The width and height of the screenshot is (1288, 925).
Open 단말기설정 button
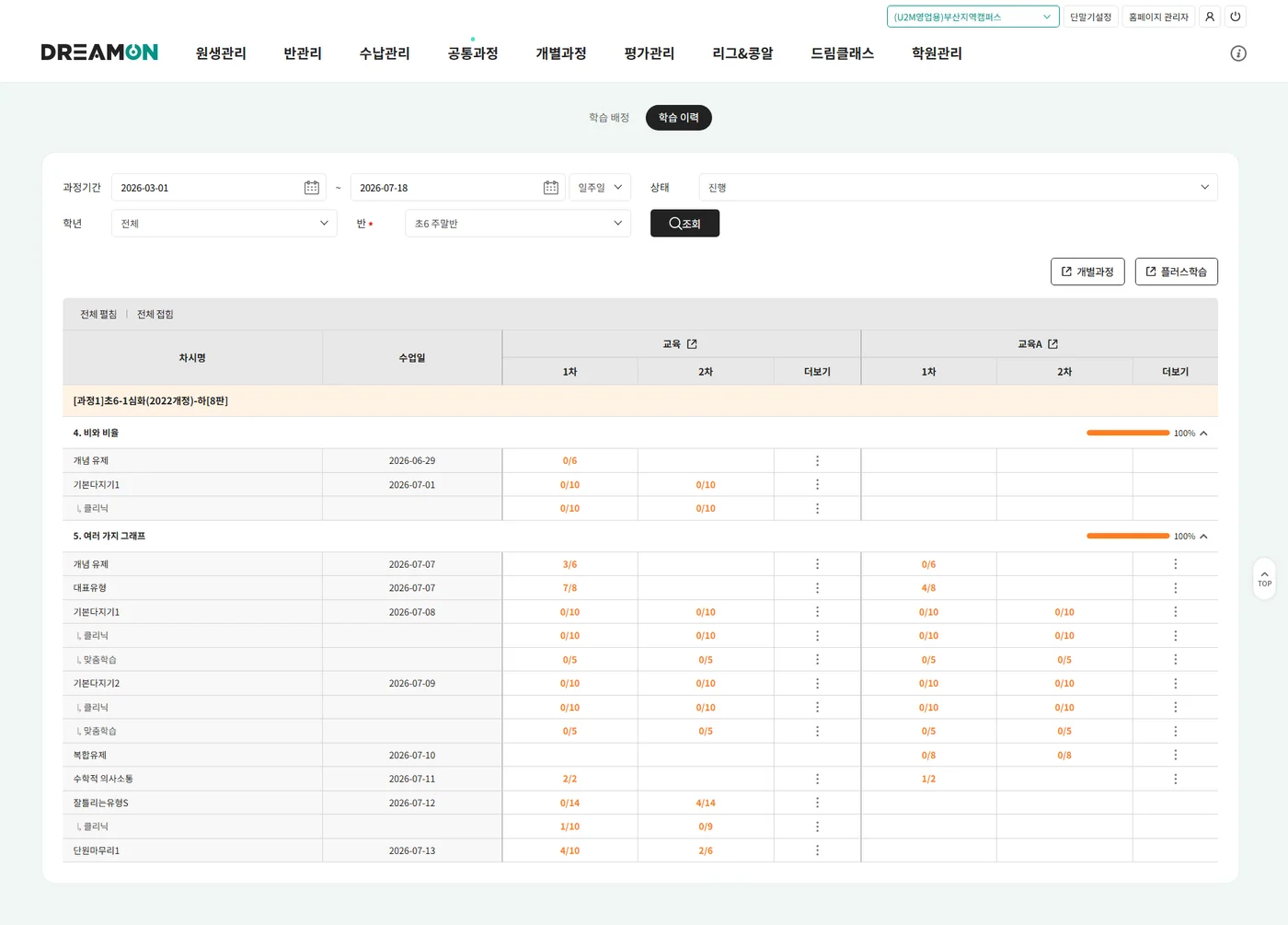click(x=1091, y=17)
